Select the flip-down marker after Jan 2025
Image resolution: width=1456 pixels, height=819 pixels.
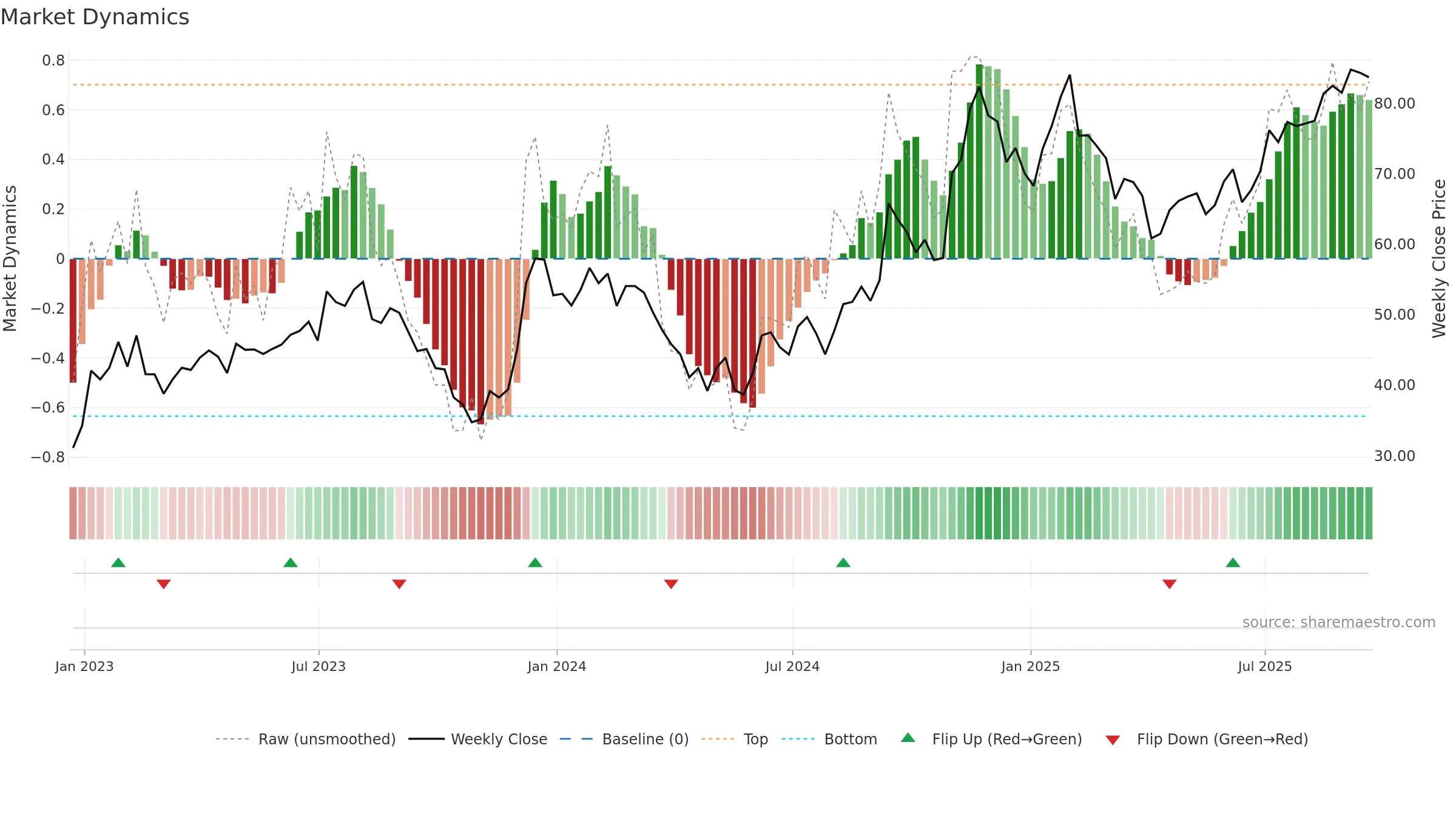pyautogui.click(x=1170, y=584)
